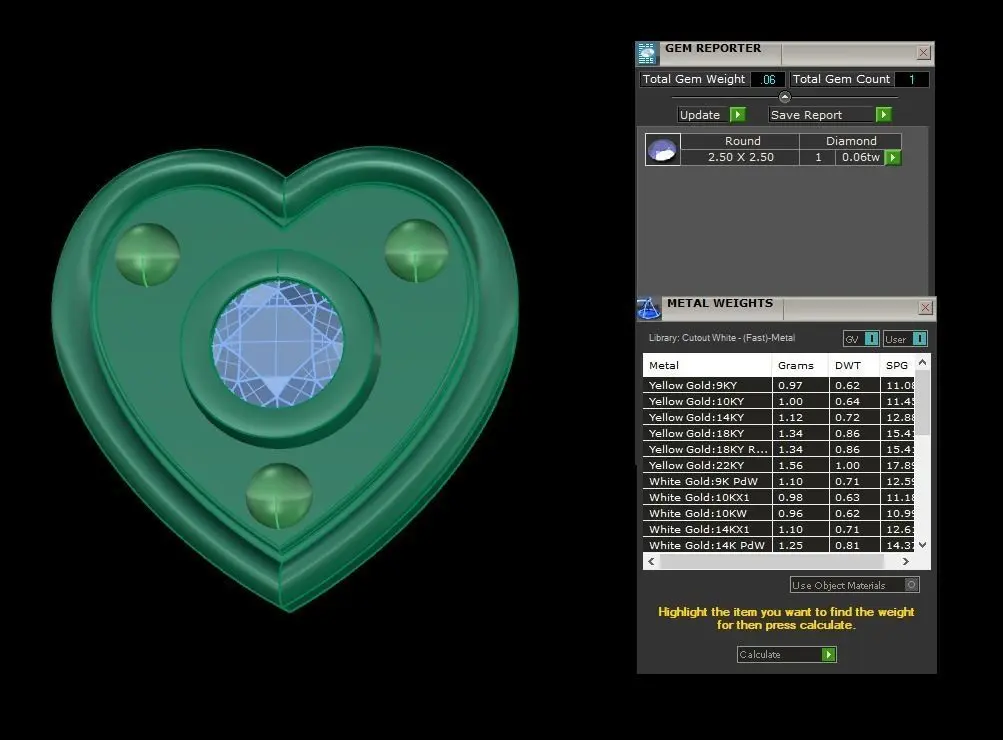Click the blue diamond in the heart model
The width and height of the screenshot is (1003, 740).
(277, 343)
